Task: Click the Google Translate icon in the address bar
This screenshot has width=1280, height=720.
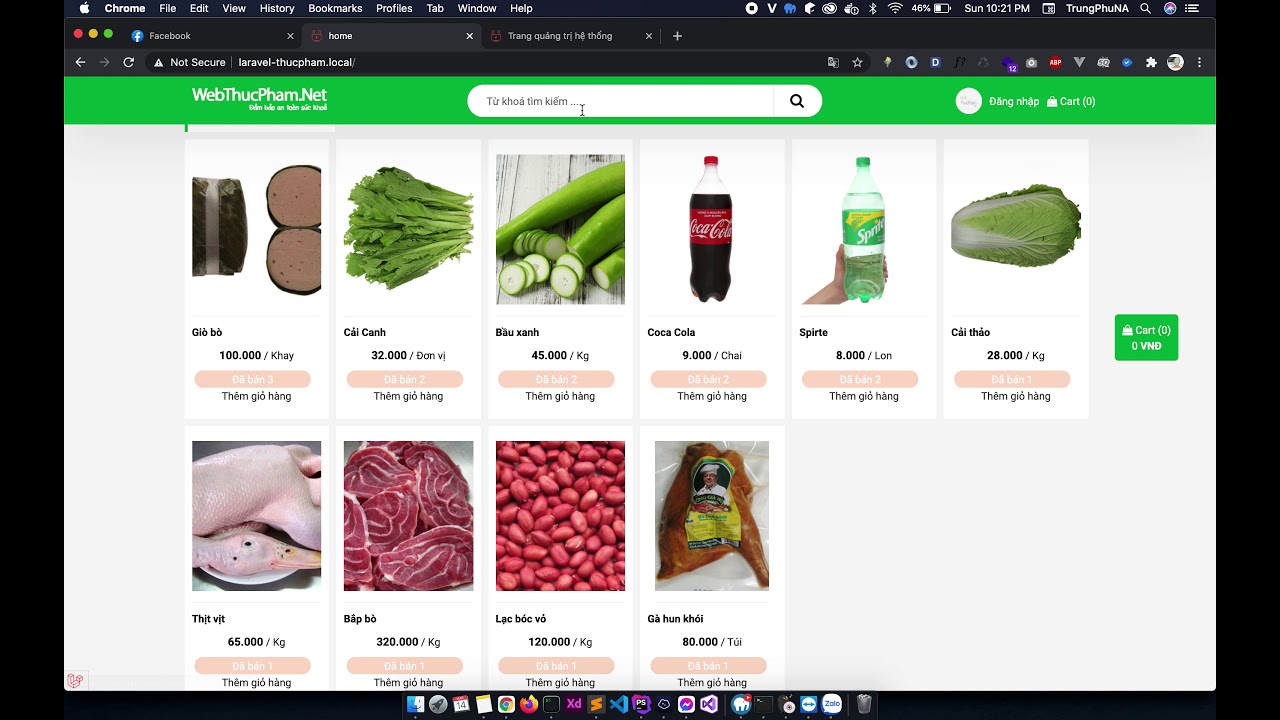Action: click(x=833, y=62)
